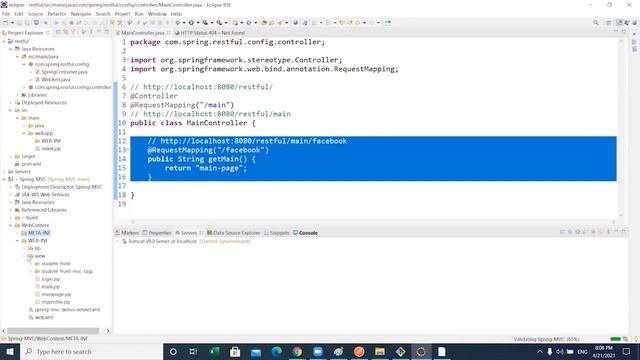
Task: Open the Mail taskbar icon
Action: 256,351
